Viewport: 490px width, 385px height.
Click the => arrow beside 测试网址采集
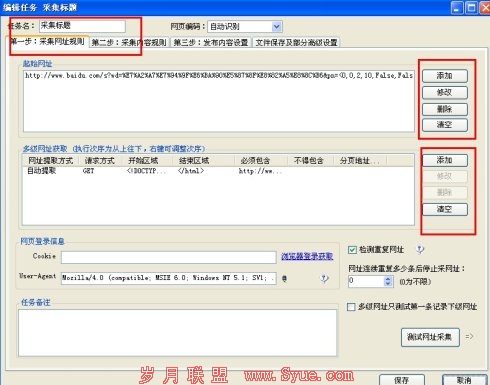click(x=469, y=337)
